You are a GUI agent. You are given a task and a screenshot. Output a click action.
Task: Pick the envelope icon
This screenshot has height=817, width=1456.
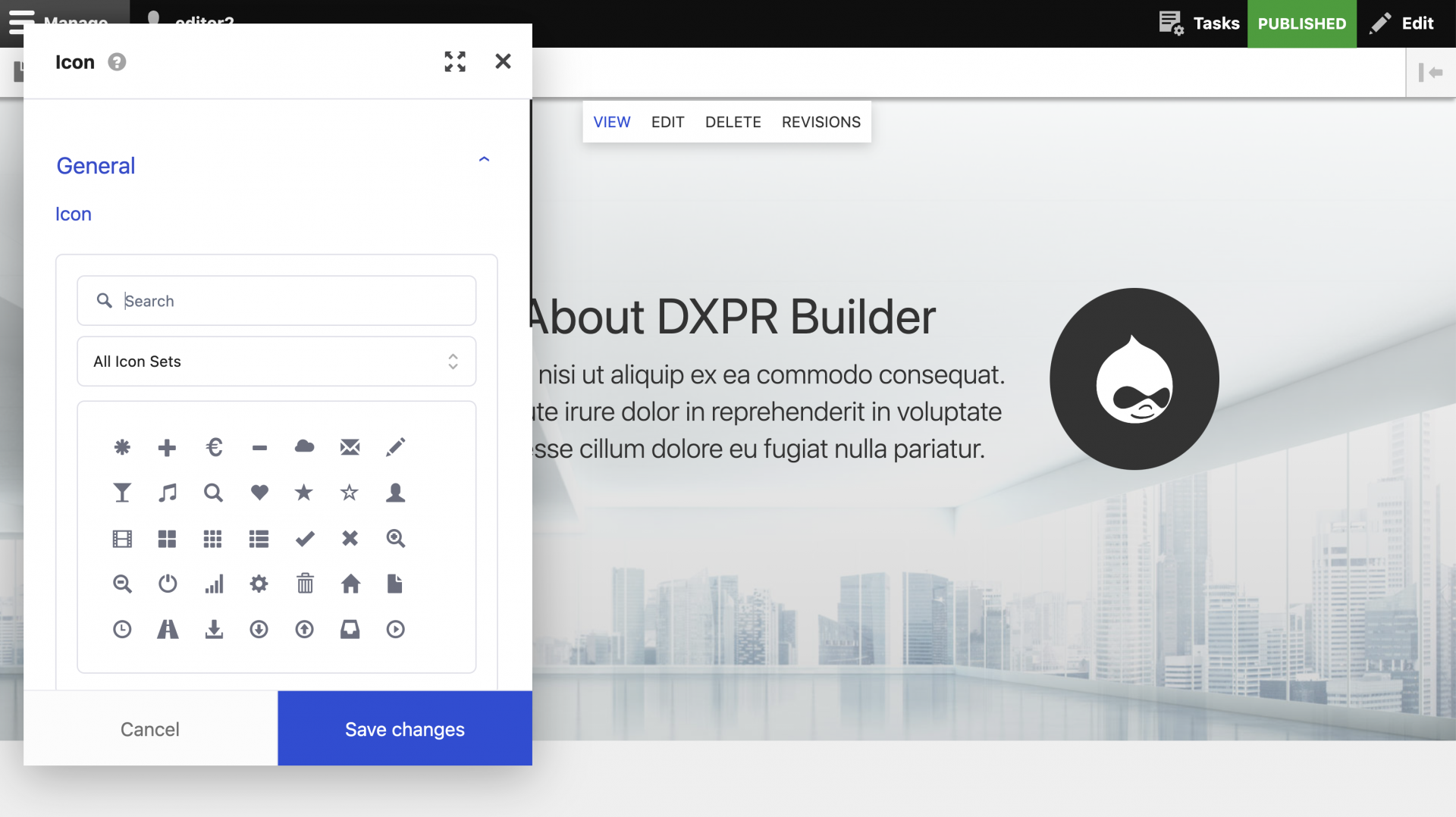[x=350, y=447]
